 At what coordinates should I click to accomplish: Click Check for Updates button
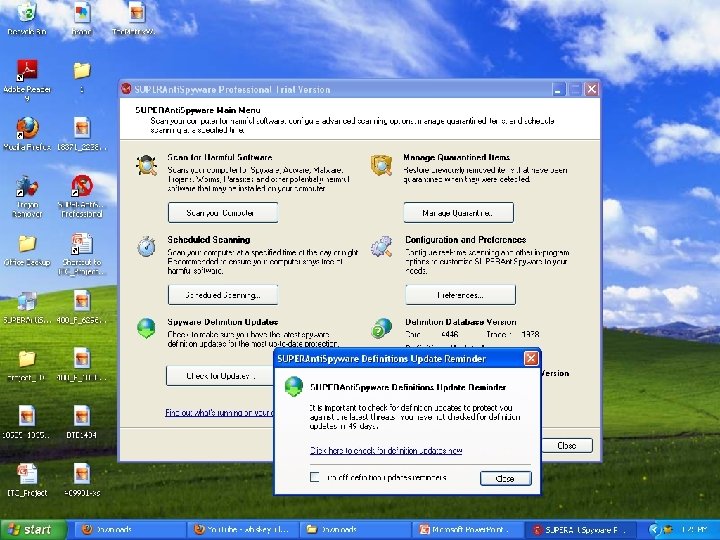pyautogui.click(x=220, y=376)
